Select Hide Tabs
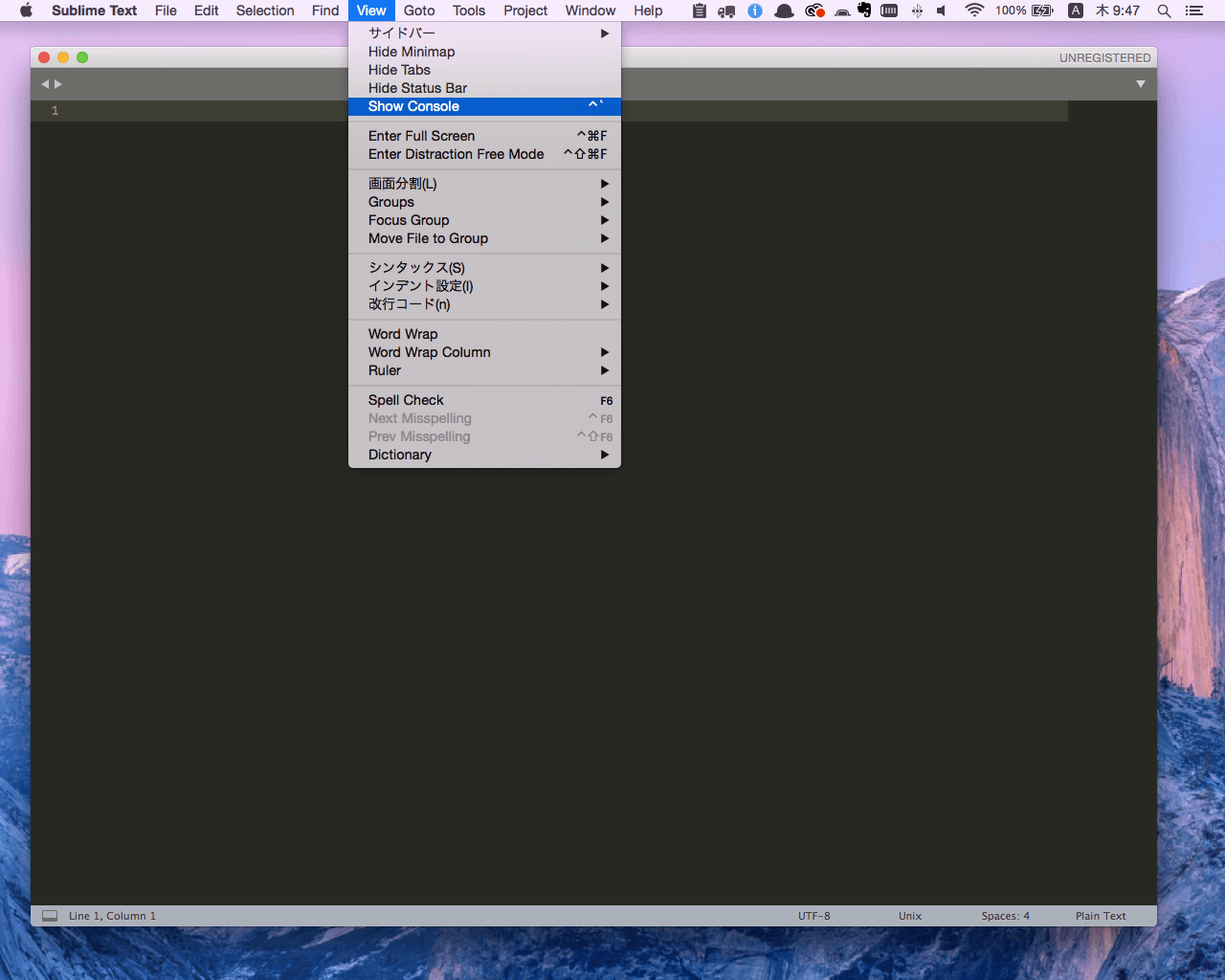Screen dimensions: 1225x980 point(484,70)
